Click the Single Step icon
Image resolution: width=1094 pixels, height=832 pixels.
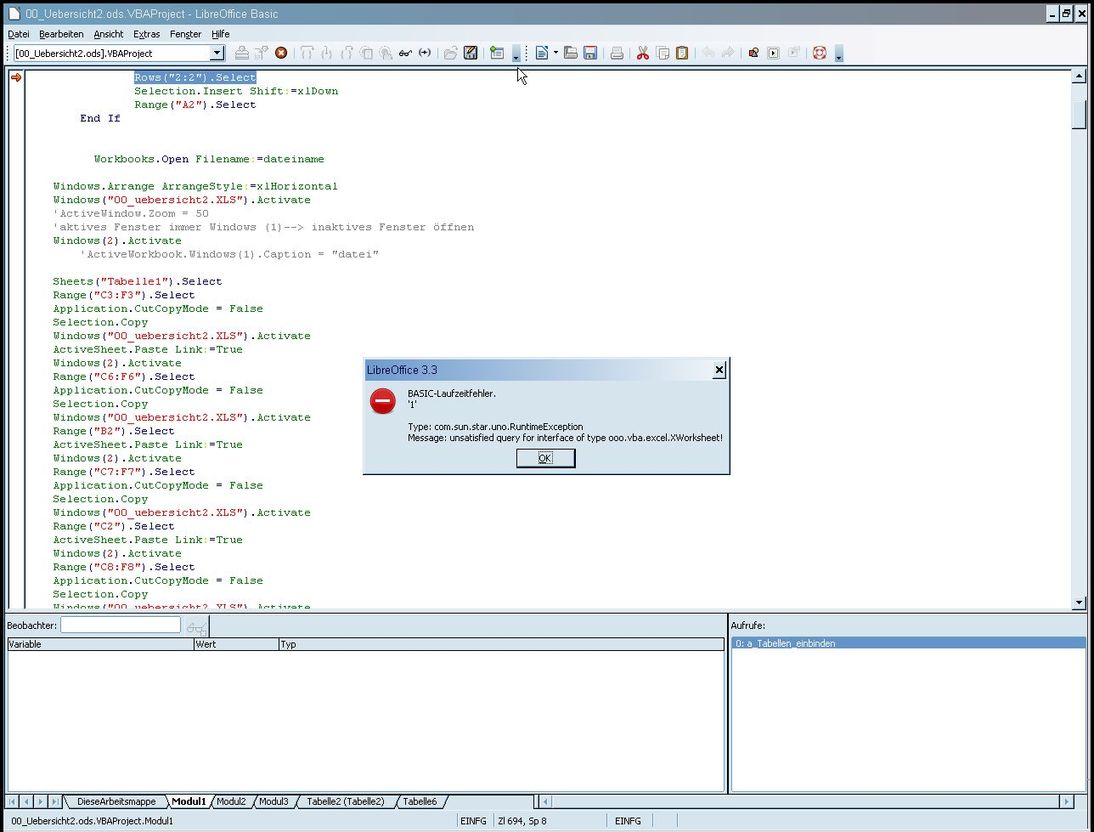(327, 53)
